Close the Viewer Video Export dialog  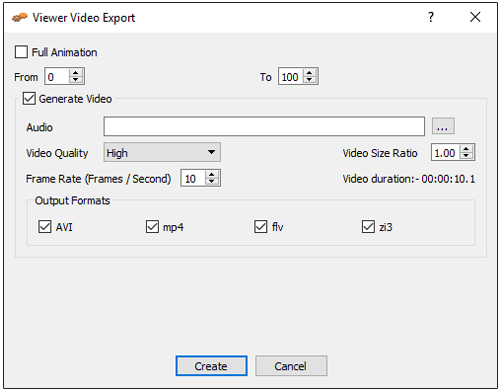tap(475, 17)
